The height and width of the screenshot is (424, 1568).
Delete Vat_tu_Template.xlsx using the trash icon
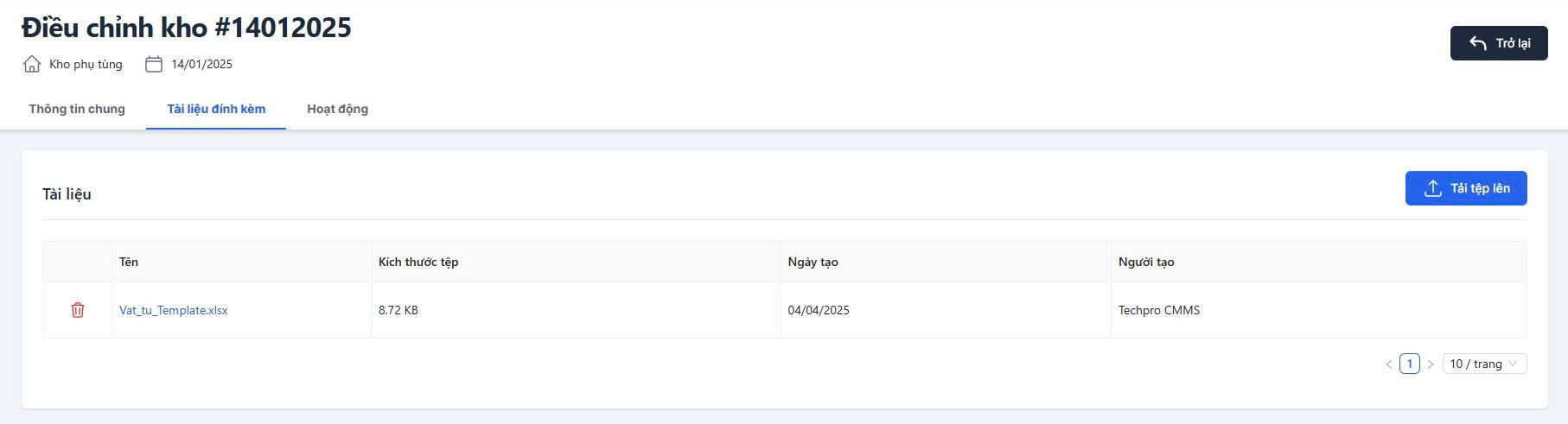pos(78,310)
